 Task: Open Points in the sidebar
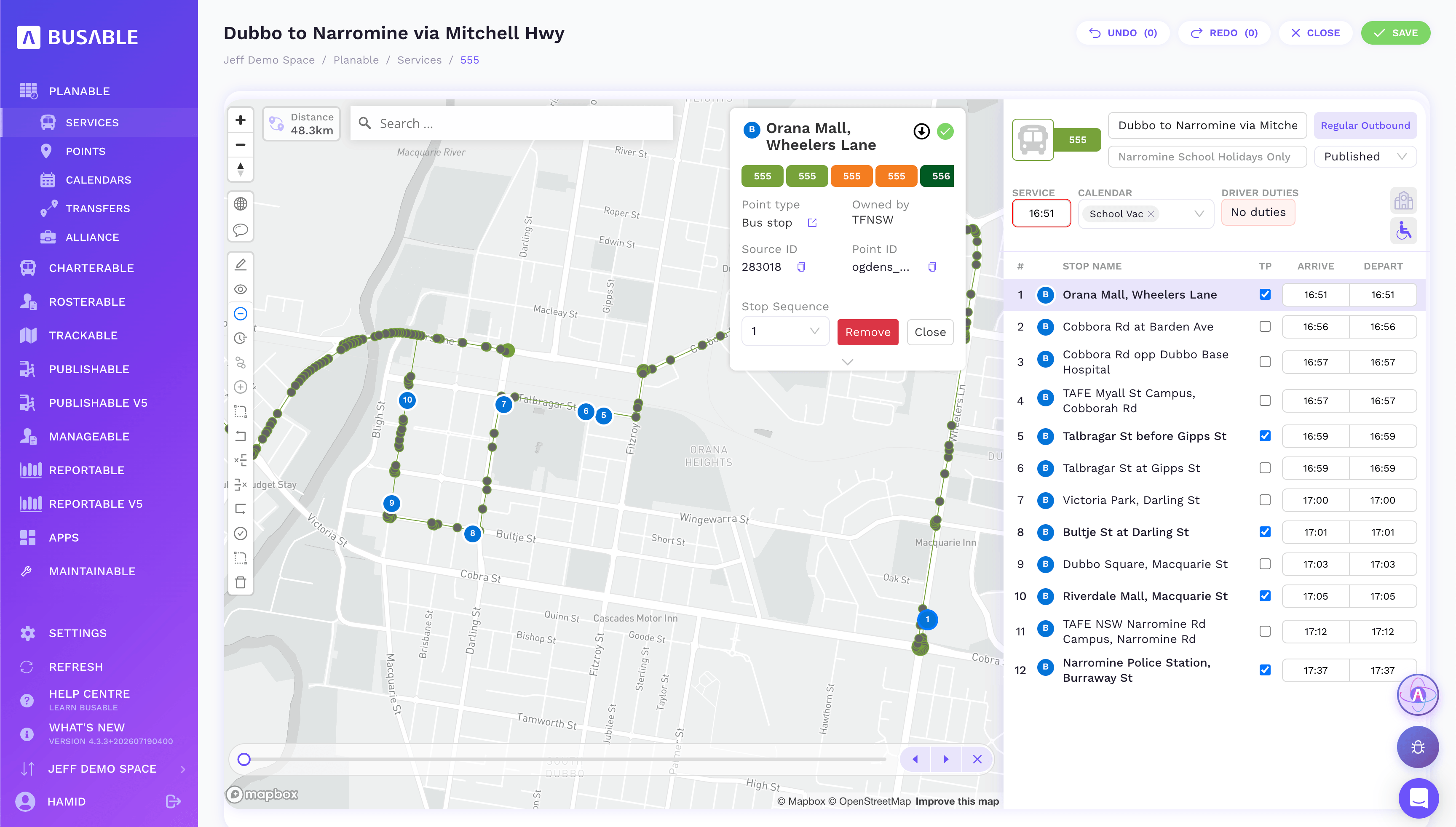tap(85, 151)
